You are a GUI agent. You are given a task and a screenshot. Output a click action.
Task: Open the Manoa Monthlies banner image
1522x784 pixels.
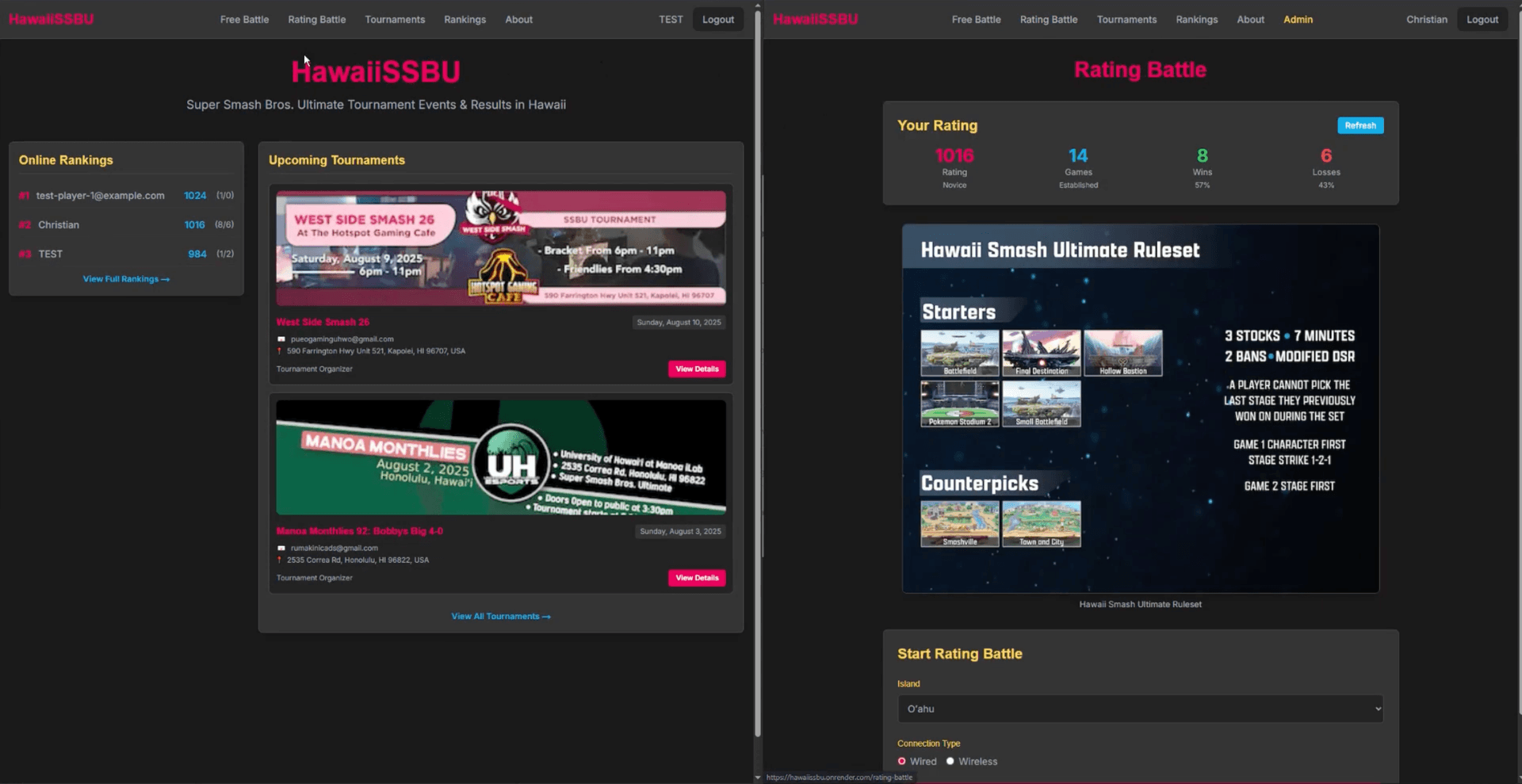coord(501,457)
